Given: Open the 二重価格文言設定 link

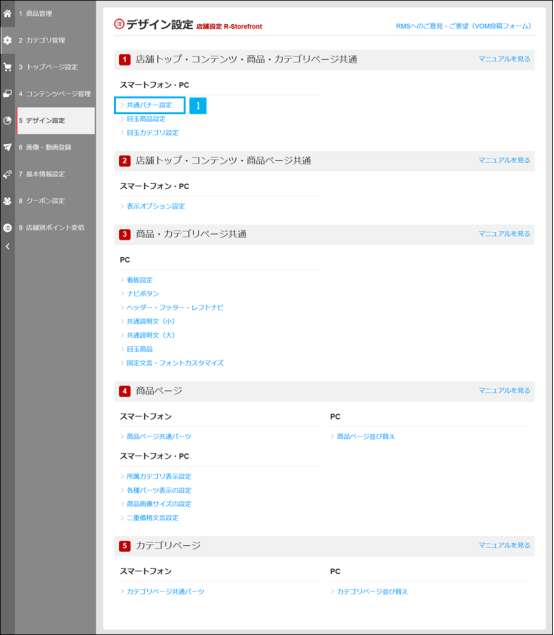Looking at the screenshot, I should [x=153, y=518].
